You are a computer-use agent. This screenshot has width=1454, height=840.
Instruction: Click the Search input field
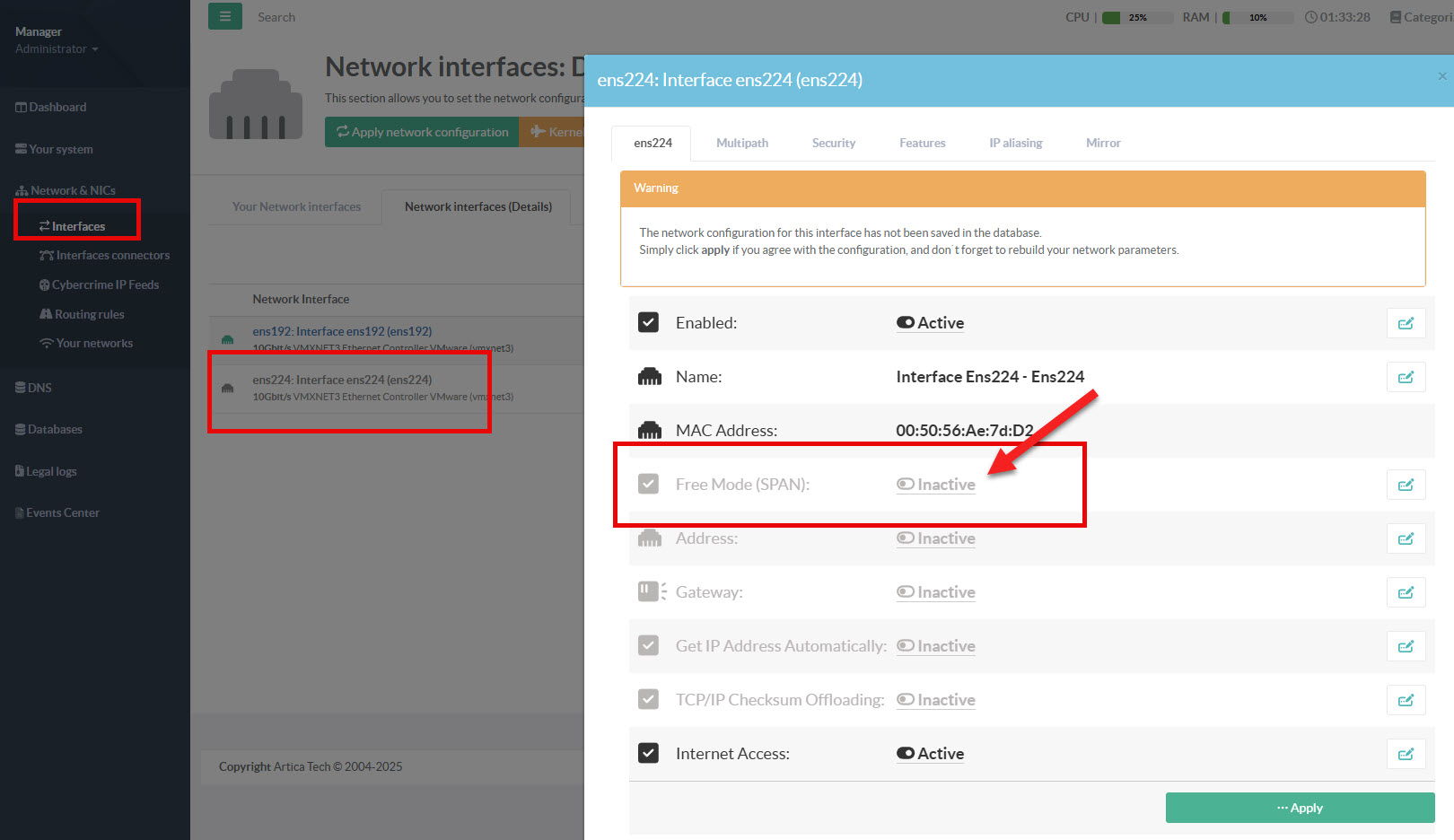point(359,17)
